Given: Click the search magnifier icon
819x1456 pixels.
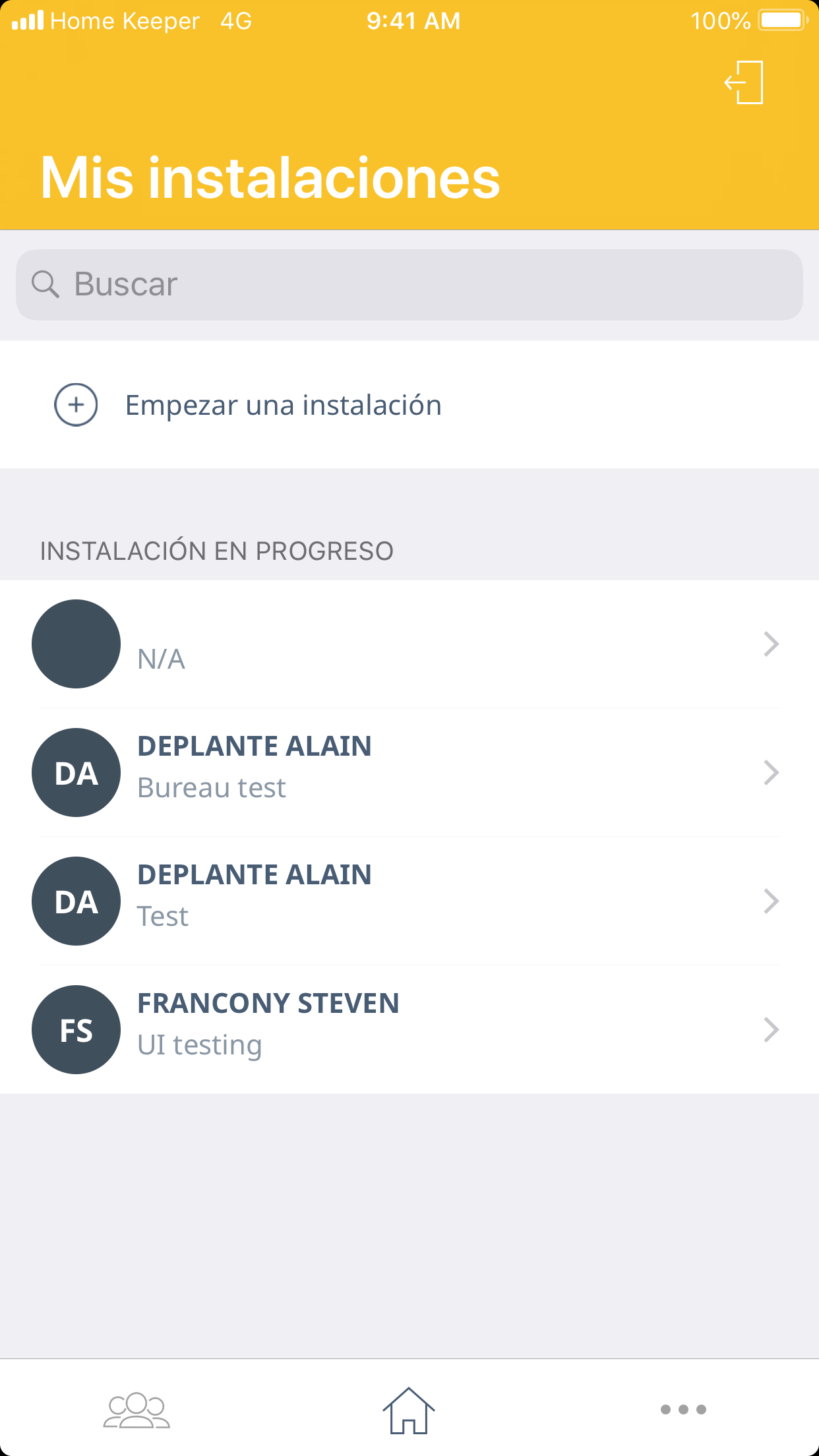Looking at the screenshot, I should point(45,284).
